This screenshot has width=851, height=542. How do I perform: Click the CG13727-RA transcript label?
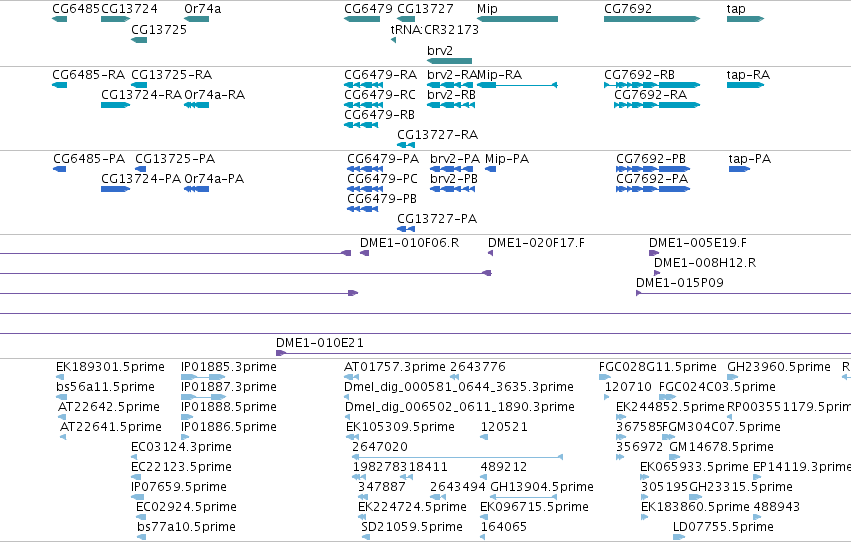click(437, 135)
